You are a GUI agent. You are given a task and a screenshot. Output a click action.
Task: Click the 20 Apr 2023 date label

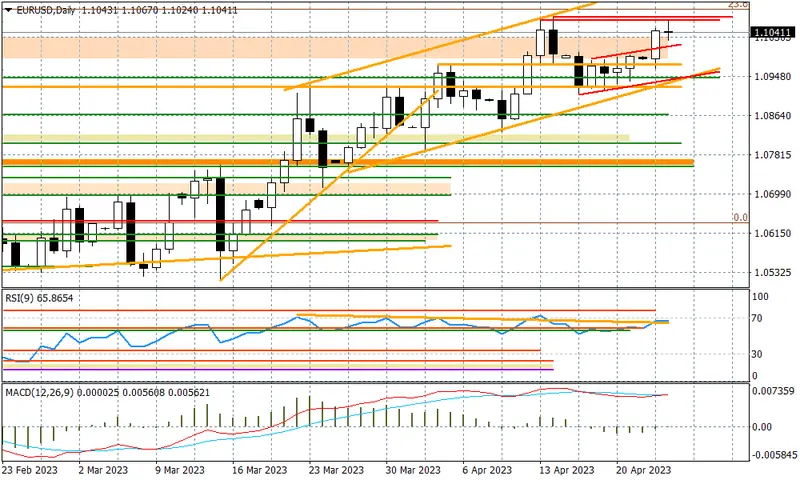643,470
